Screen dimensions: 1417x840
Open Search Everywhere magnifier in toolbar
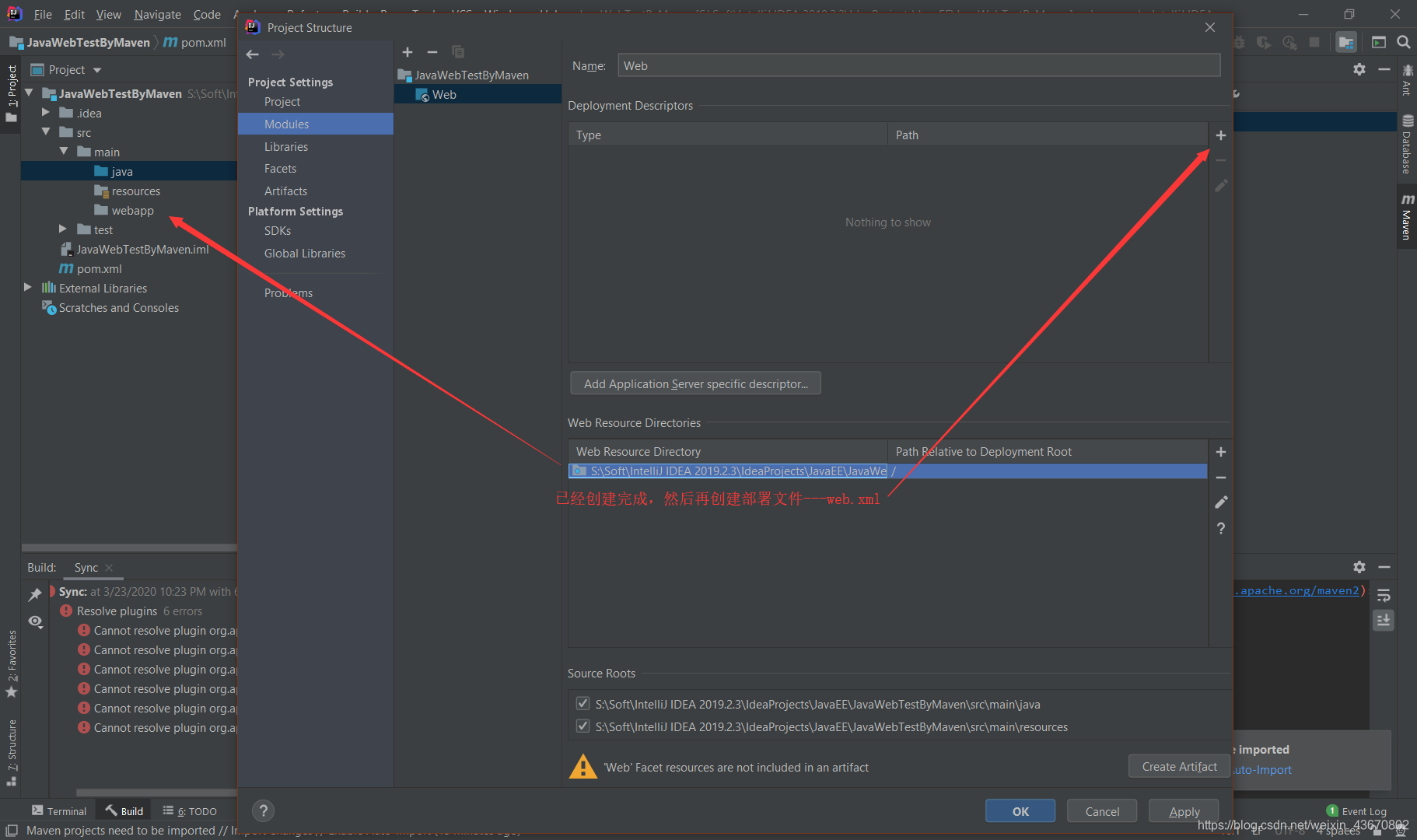(1404, 42)
